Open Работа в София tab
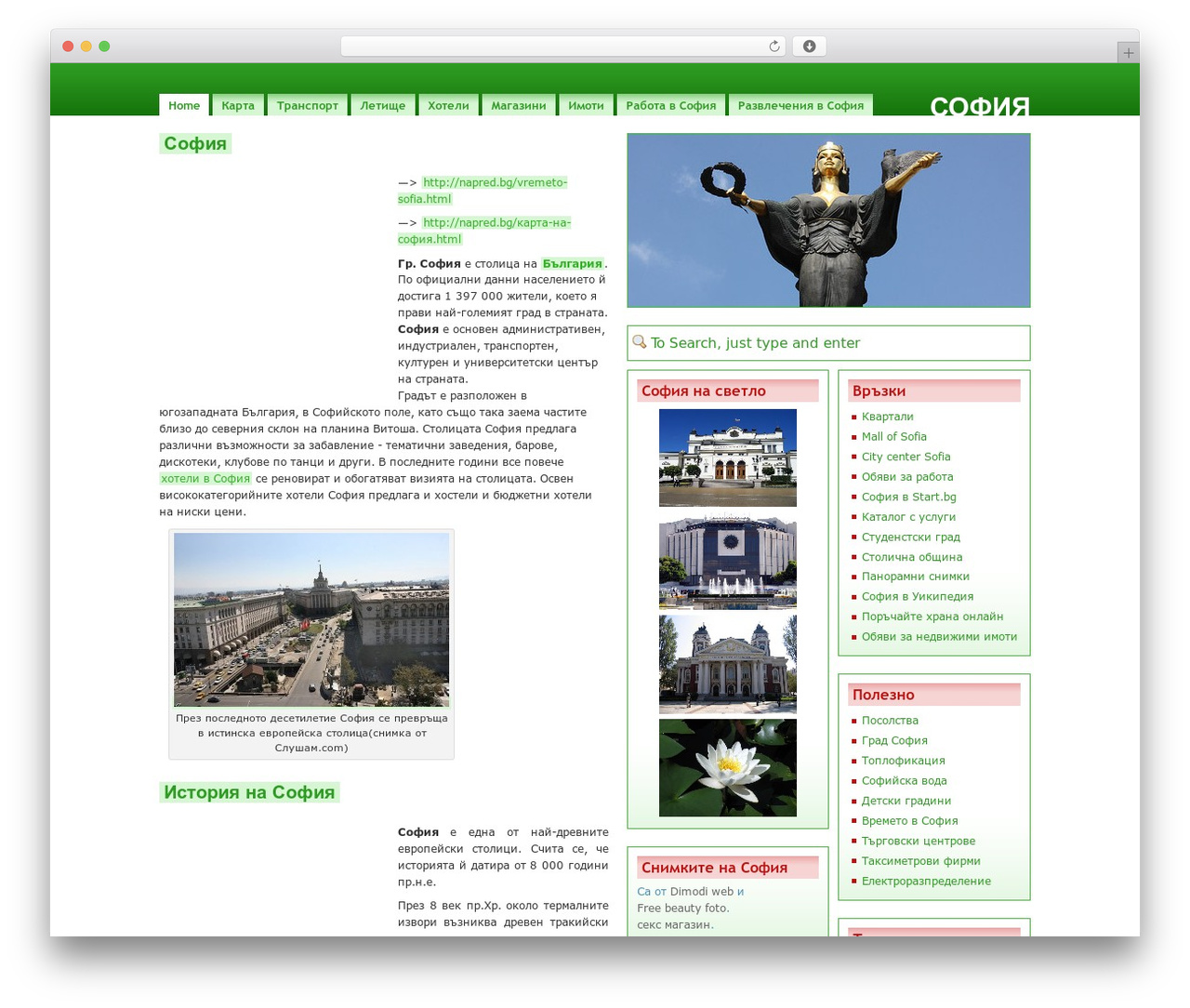Viewport: 1190px width, 1008px height. (671, 105)
